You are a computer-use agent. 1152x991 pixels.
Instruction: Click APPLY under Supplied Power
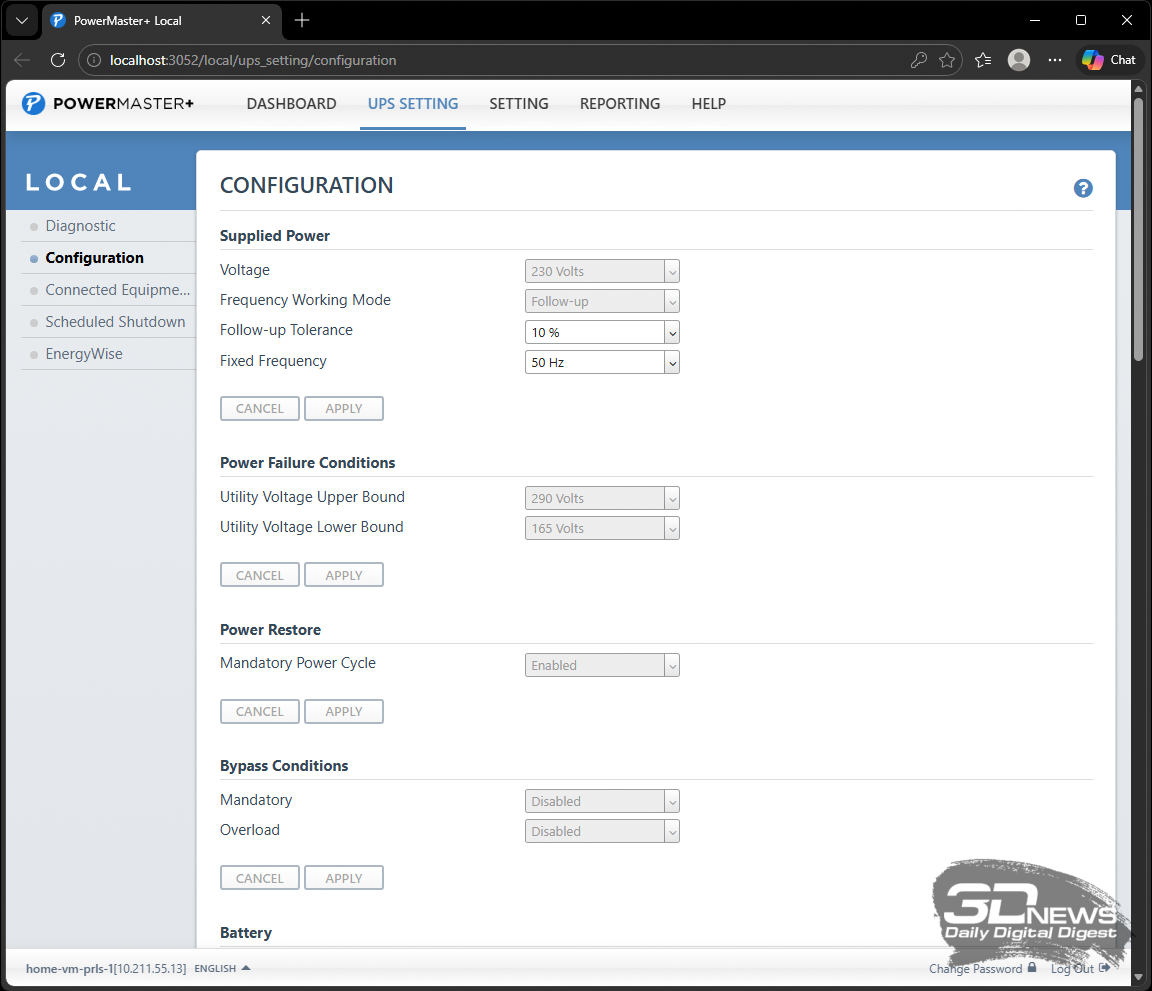pyautogui.click(x=343, y=408)
